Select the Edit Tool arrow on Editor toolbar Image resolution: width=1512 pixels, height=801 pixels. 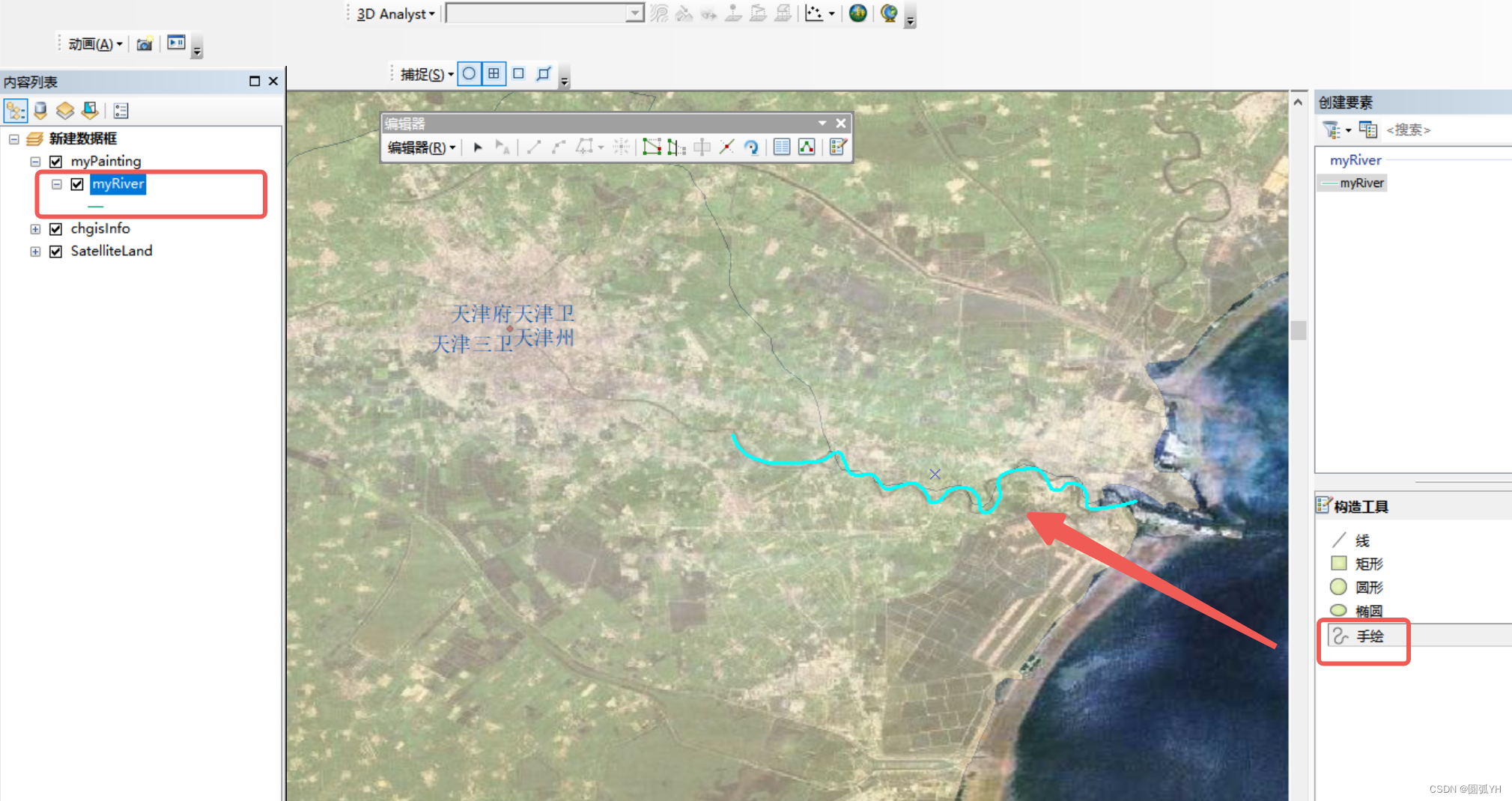click(479, 147)
